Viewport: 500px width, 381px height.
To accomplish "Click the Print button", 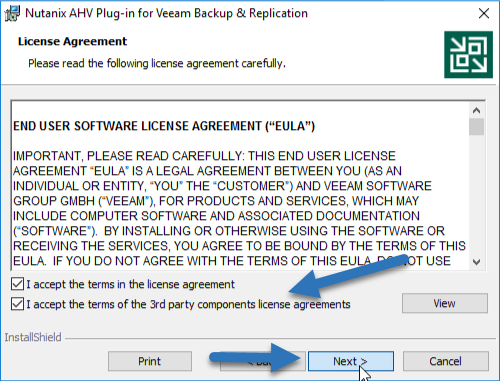I will (x=150, y=361).
